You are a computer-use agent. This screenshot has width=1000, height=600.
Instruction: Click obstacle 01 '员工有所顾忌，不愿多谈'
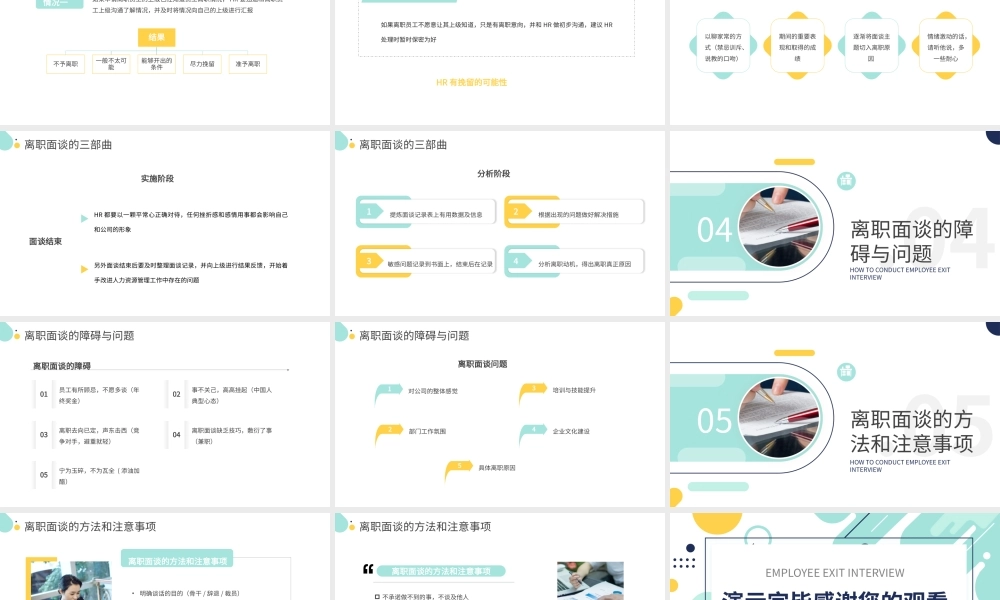click(99, 395)
